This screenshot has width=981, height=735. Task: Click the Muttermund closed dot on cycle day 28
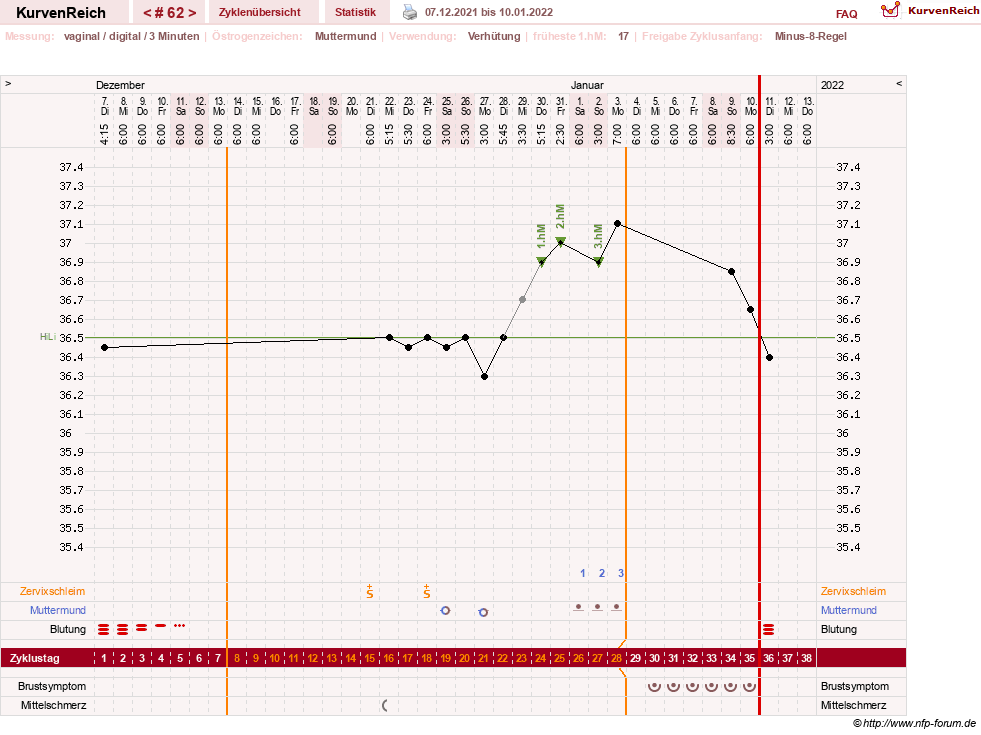point(617,607)
